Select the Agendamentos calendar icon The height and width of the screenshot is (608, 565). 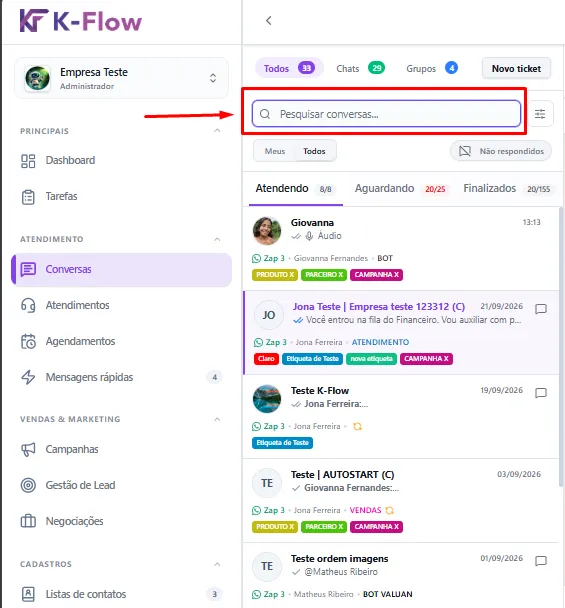[x=28, y=342]
